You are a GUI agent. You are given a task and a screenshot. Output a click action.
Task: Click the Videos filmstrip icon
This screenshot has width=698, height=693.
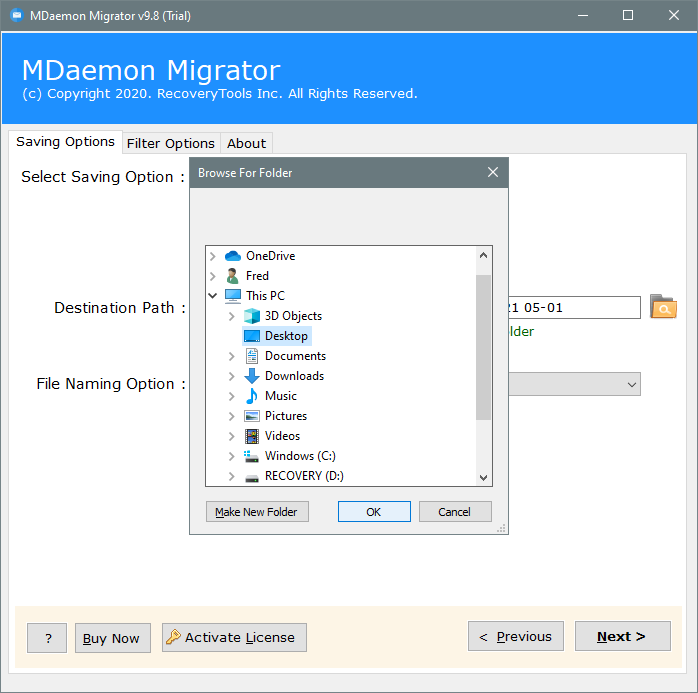click(x=252, y=436)
